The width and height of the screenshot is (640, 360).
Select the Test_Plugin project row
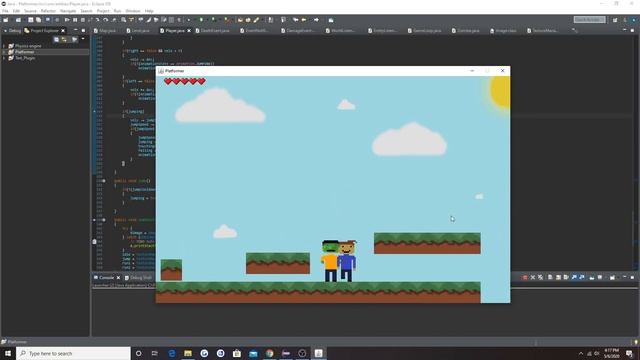tap(45, 58)
